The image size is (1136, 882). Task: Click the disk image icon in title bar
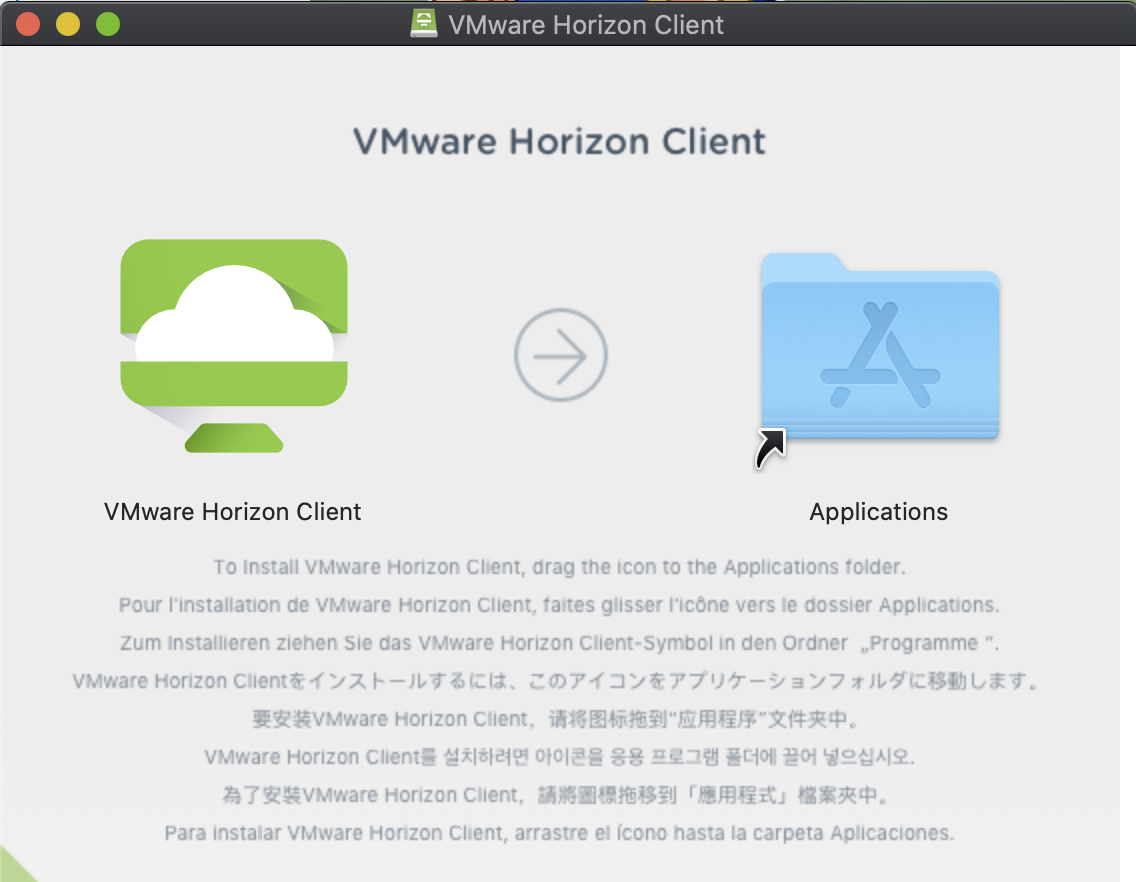tap(424, 24)
